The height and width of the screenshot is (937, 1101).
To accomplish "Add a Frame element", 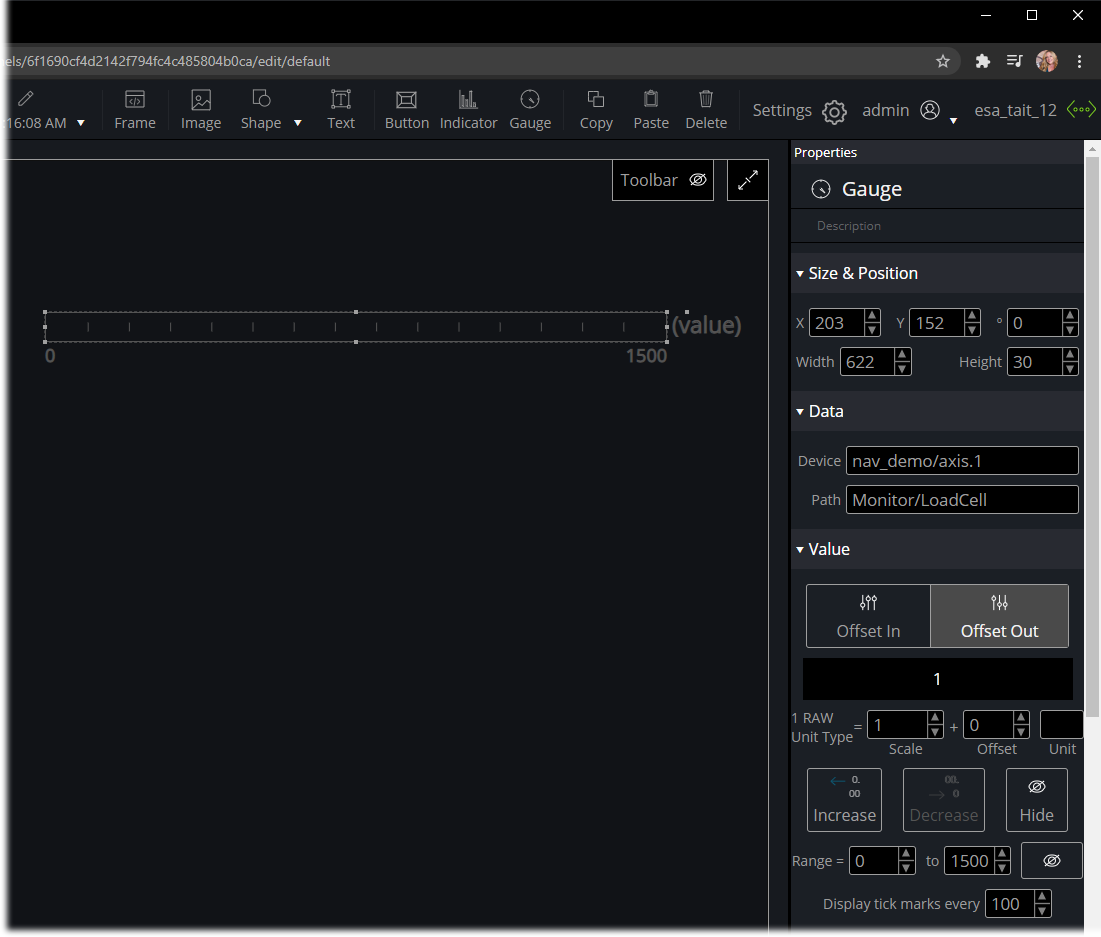I will coord(135,110).
